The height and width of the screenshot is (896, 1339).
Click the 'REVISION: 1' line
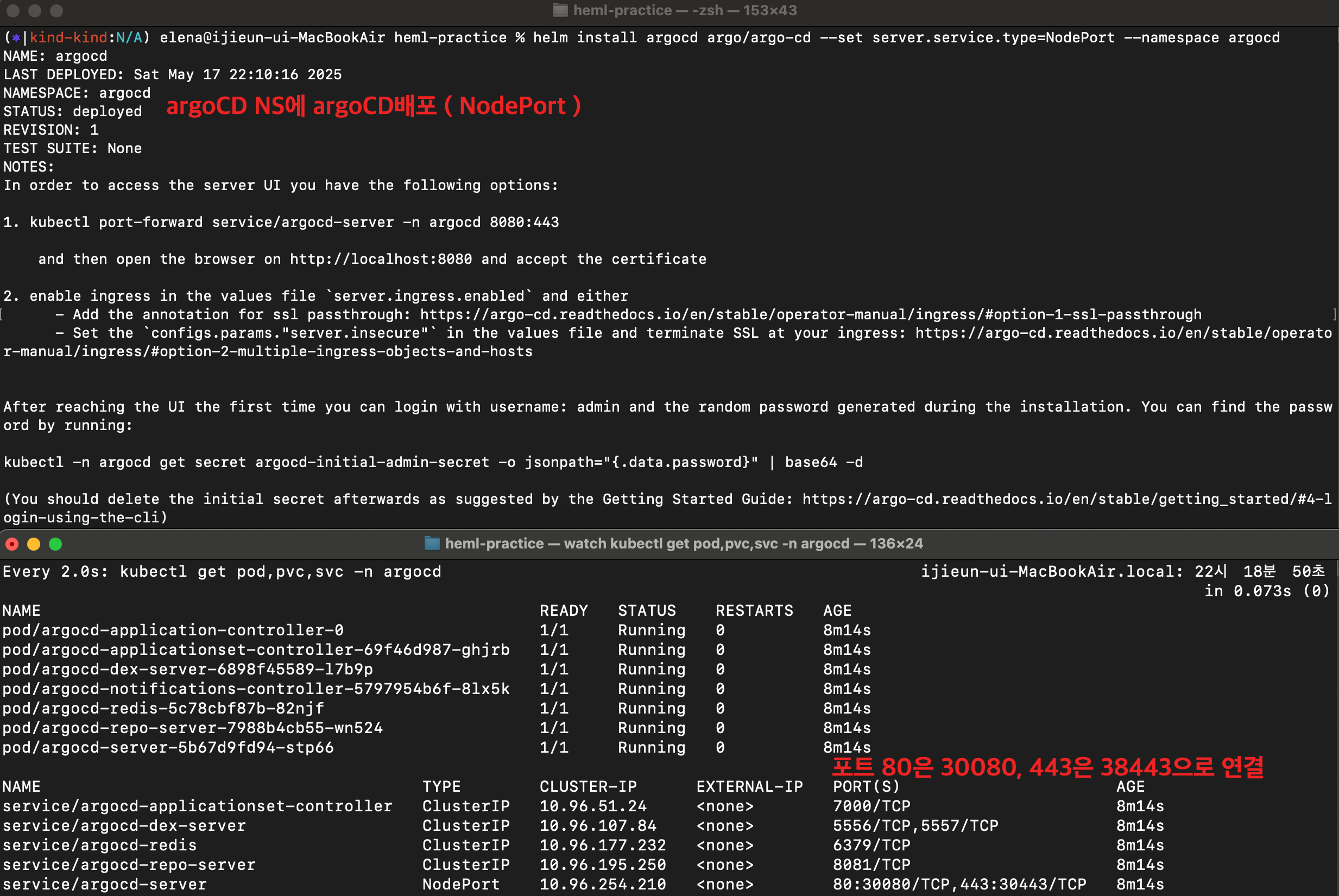pyautogui.click(x=51, y=130)
